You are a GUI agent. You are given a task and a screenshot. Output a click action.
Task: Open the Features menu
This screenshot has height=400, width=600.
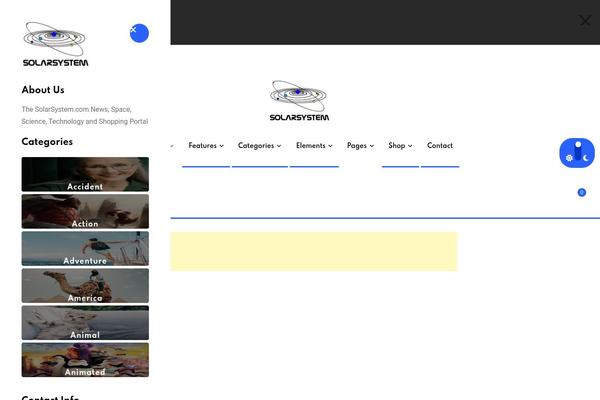(206, 146)
